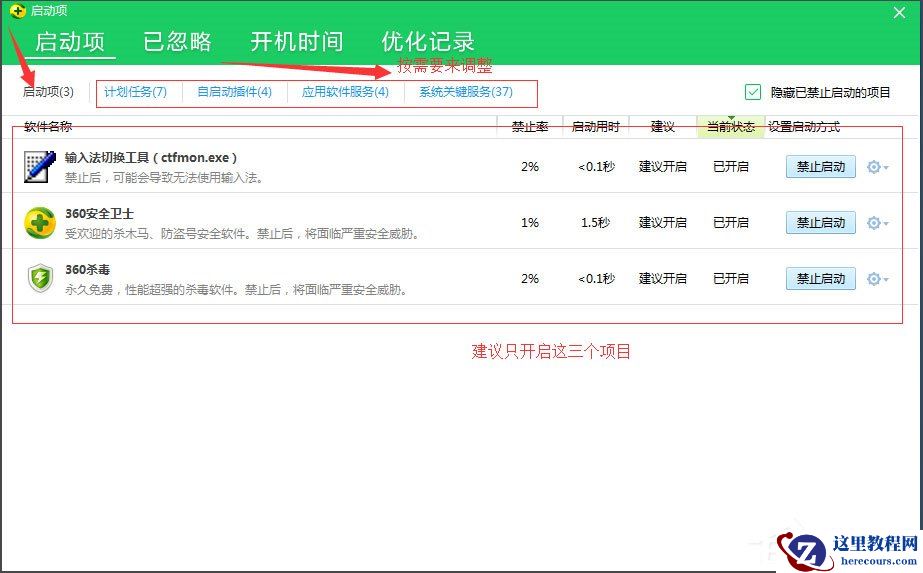Sort by the 当前状态 column header
The image size is (923, 573).
pos(731,127)
